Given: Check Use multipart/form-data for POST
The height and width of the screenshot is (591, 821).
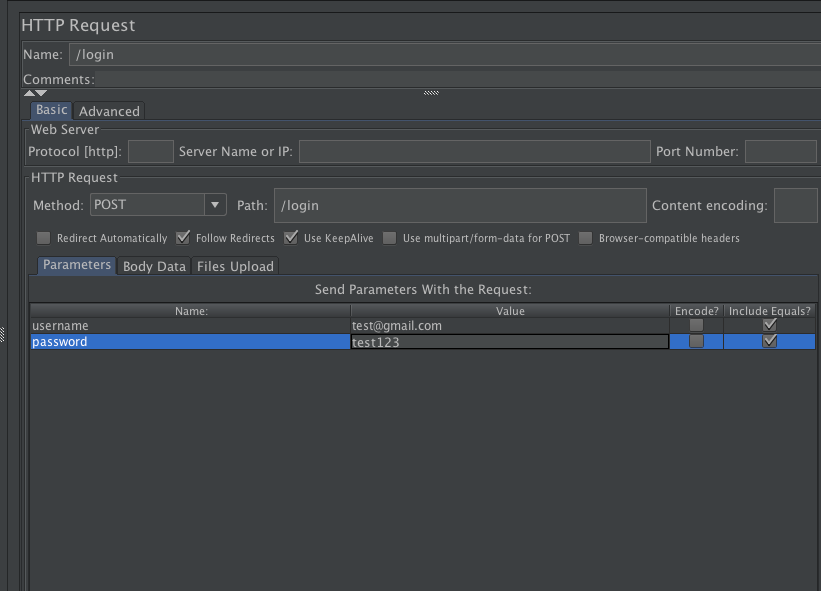Looking at the screenshot, I should (x=390, y=238).
